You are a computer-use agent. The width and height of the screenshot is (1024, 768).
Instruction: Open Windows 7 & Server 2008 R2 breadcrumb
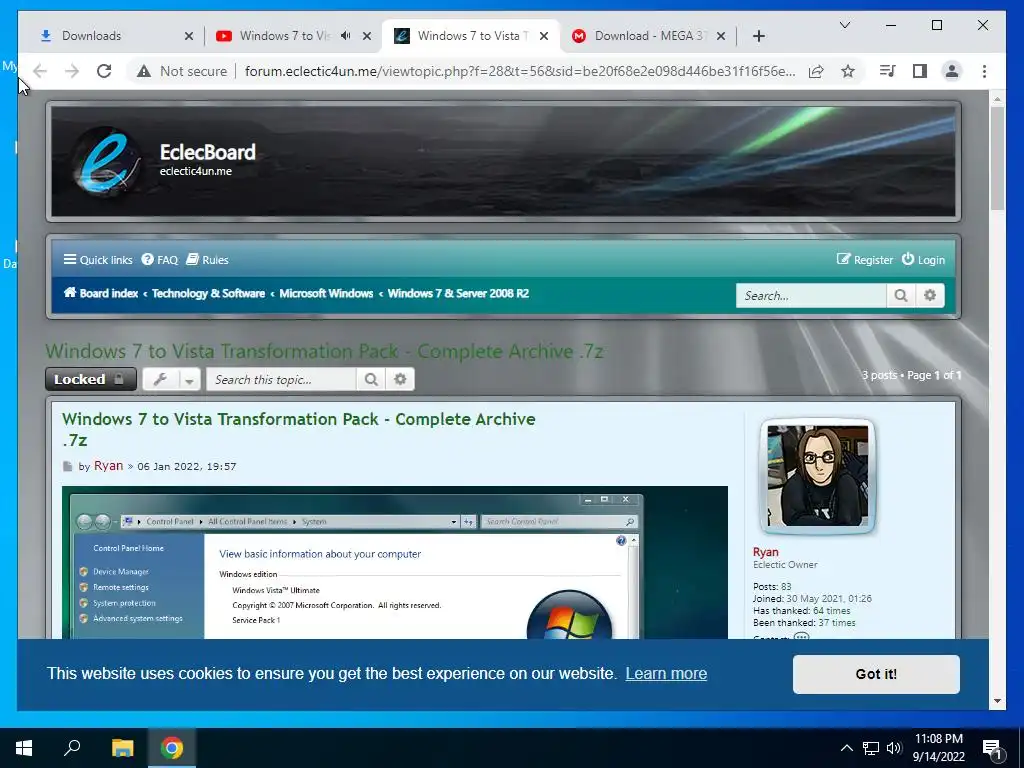[458, 293]
